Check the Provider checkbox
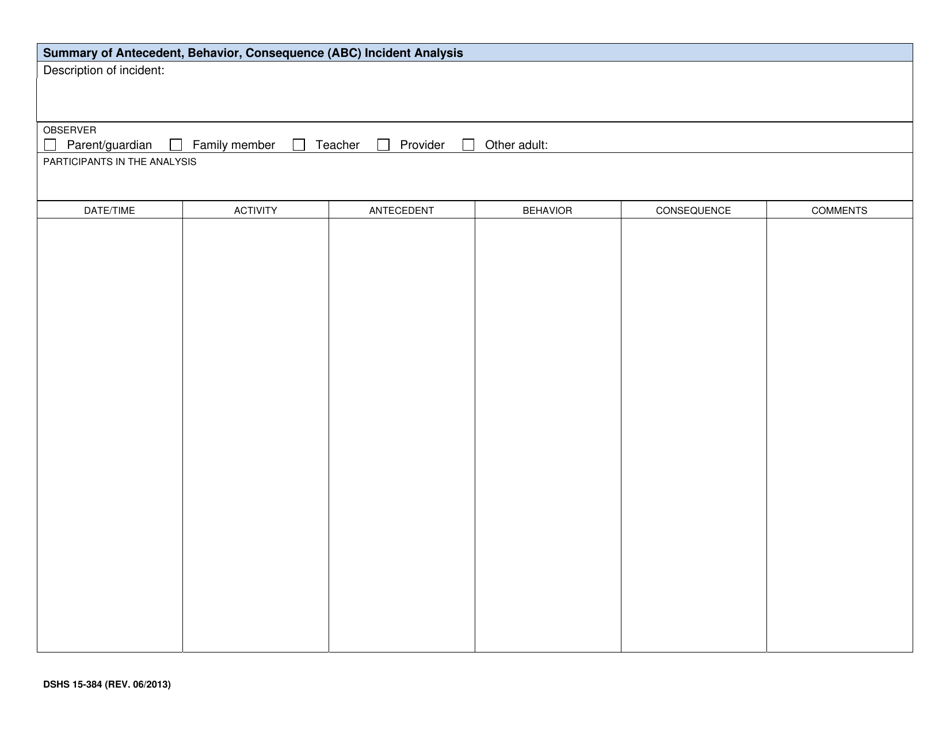 tap(381, 144)
